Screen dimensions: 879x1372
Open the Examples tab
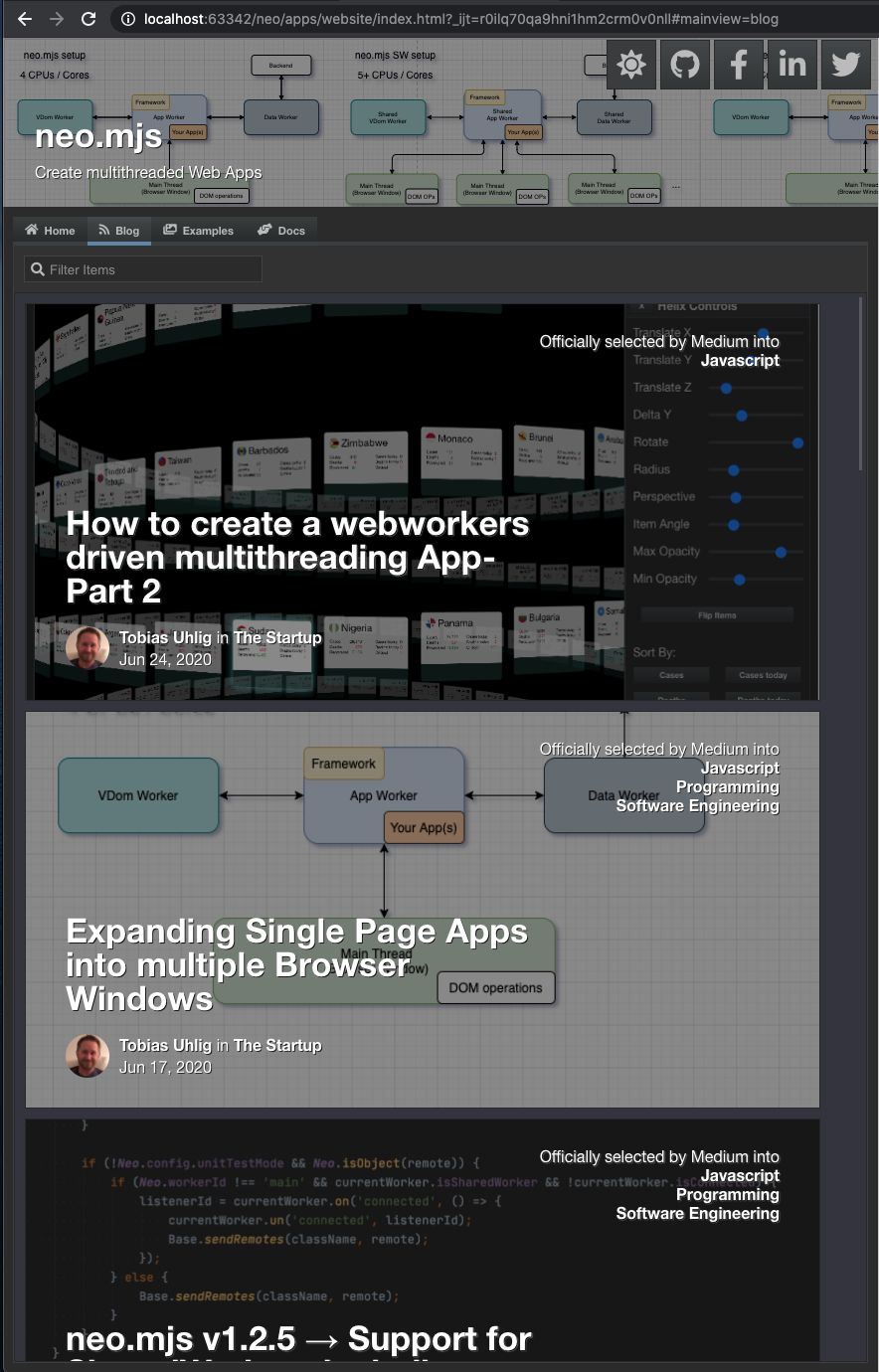pyautogui.click(x=198, y=231)
